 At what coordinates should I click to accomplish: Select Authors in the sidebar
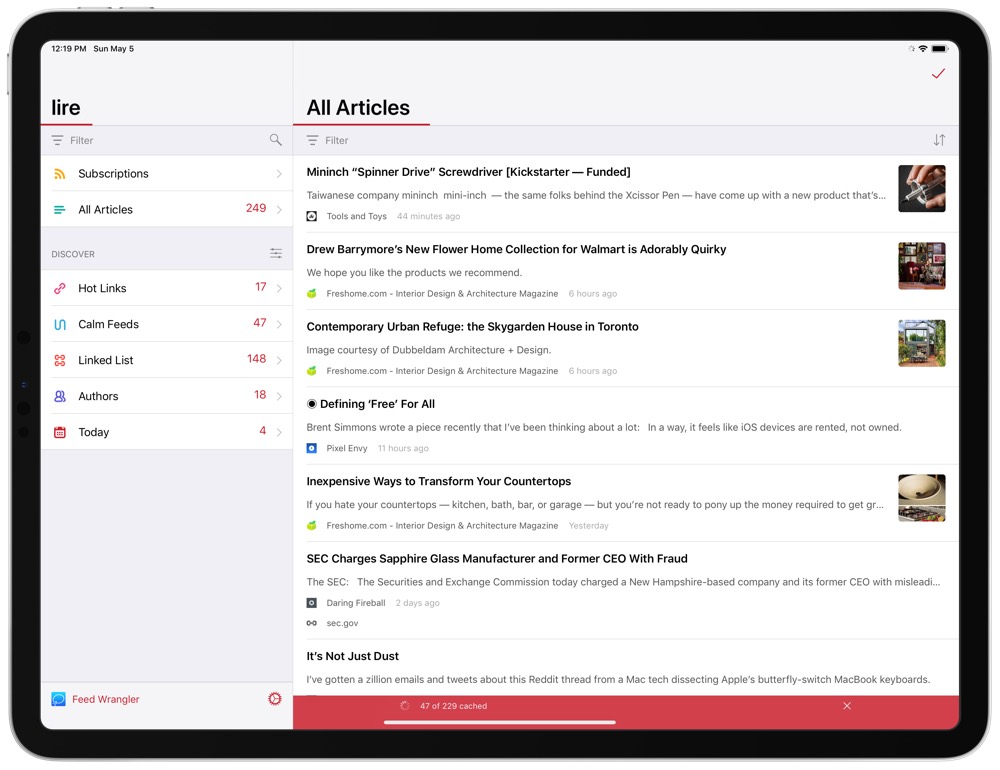pyautogui.click(x=167, y=396)
